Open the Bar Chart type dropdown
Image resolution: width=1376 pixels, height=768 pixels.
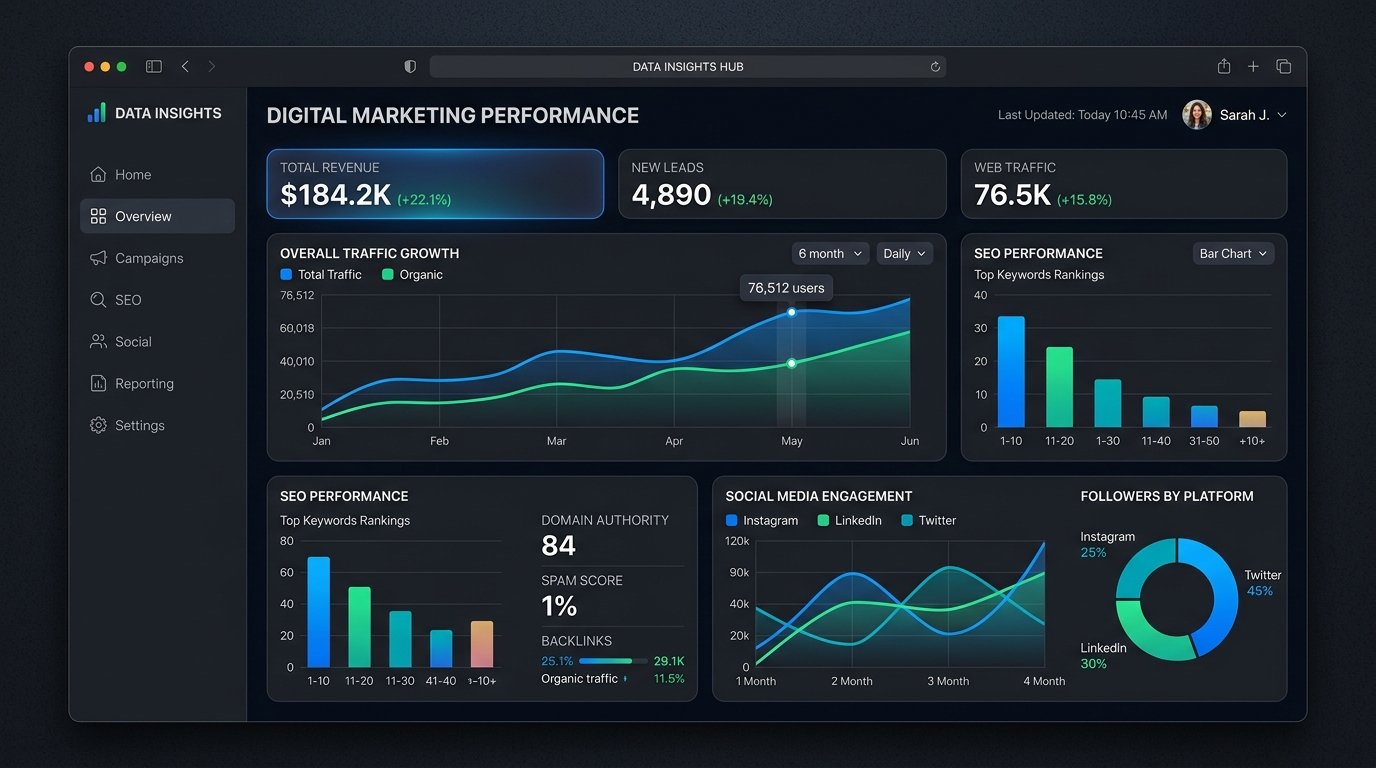[1233, 254]
